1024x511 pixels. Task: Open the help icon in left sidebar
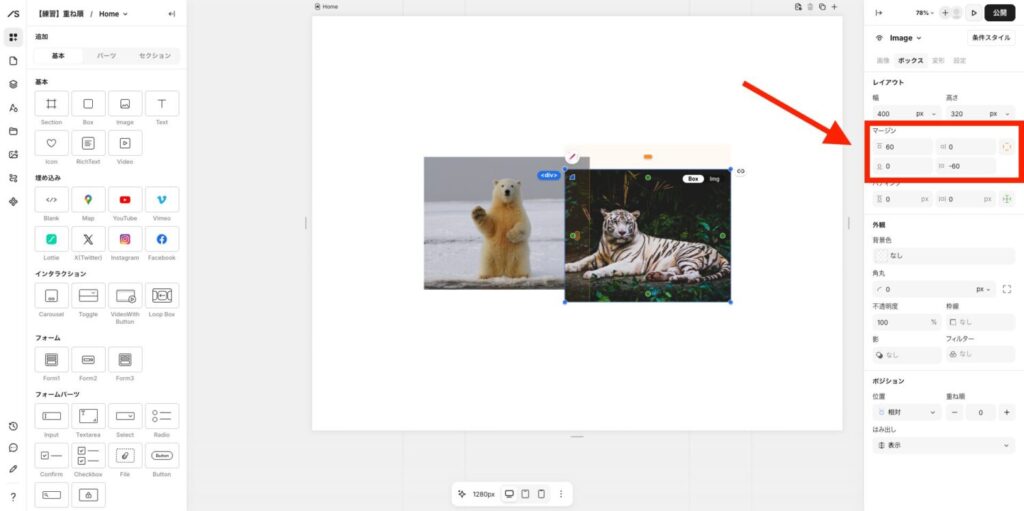tap(13, 497)
